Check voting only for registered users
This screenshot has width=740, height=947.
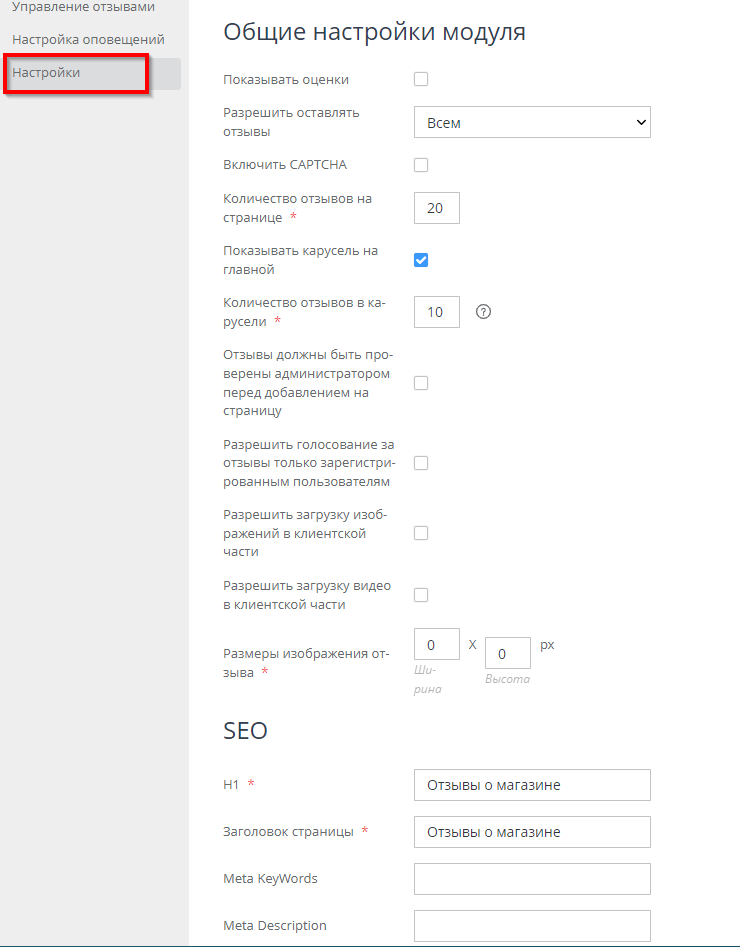pos(421,463)
